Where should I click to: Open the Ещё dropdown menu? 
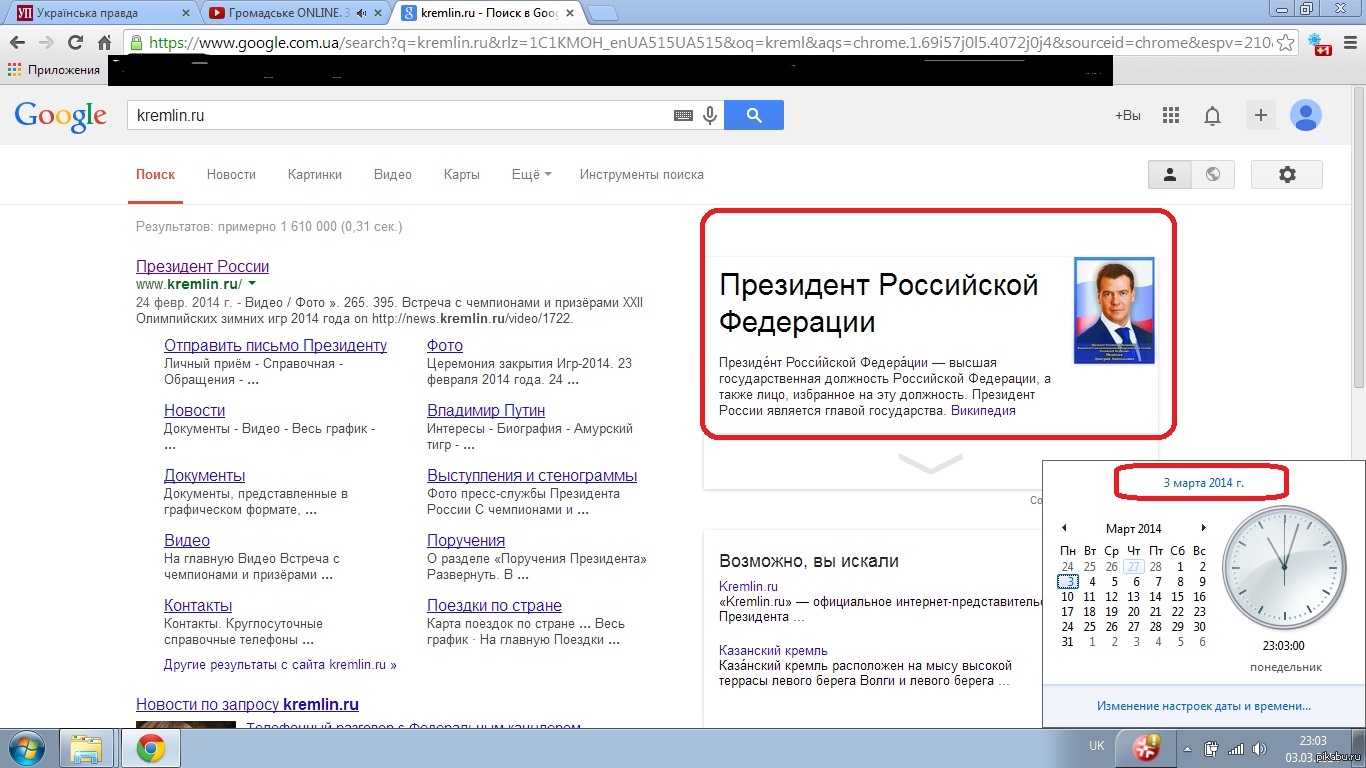point(531,174)
